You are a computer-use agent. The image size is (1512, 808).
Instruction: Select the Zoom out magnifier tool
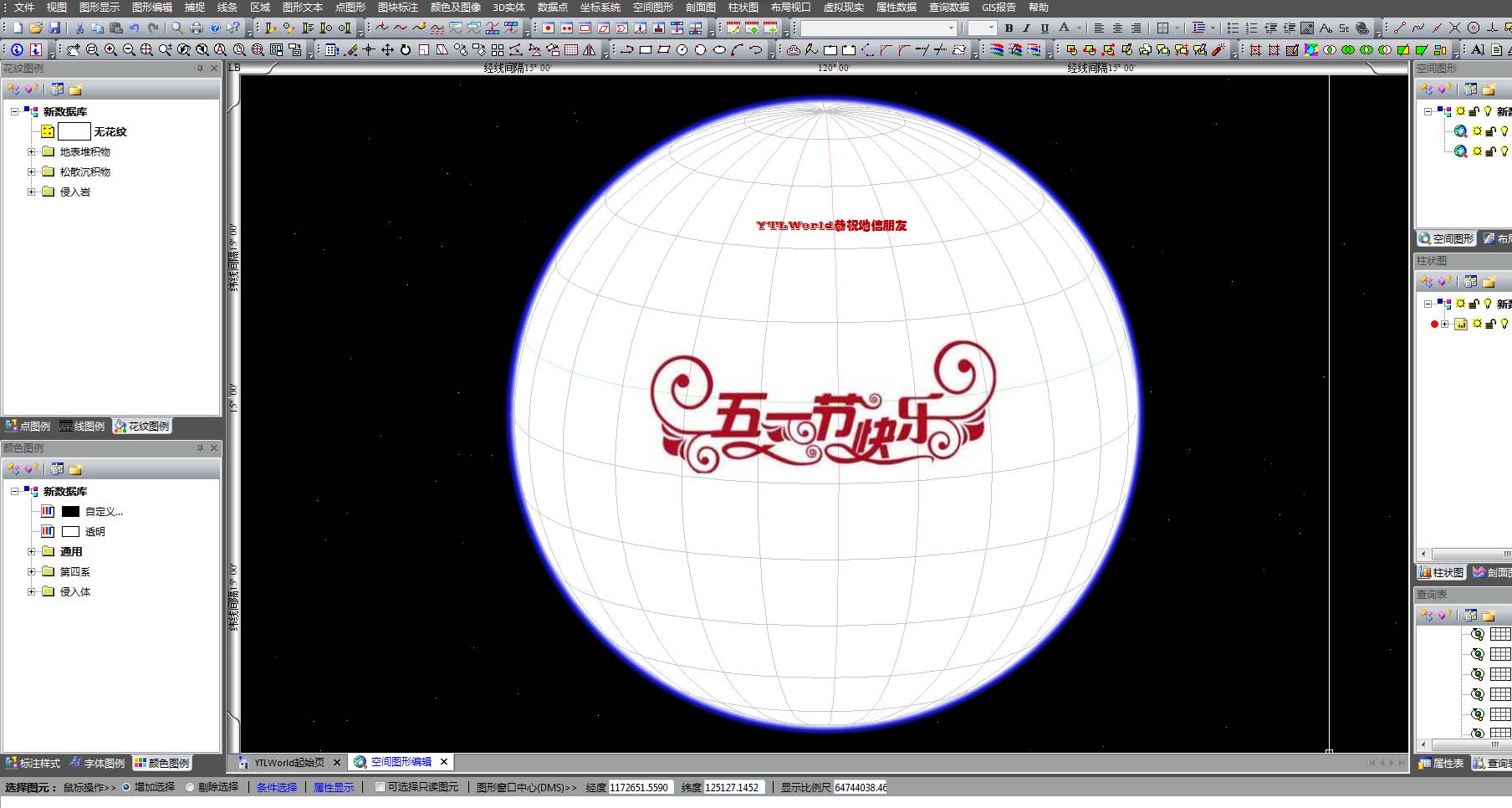click(x=128, y=50)
